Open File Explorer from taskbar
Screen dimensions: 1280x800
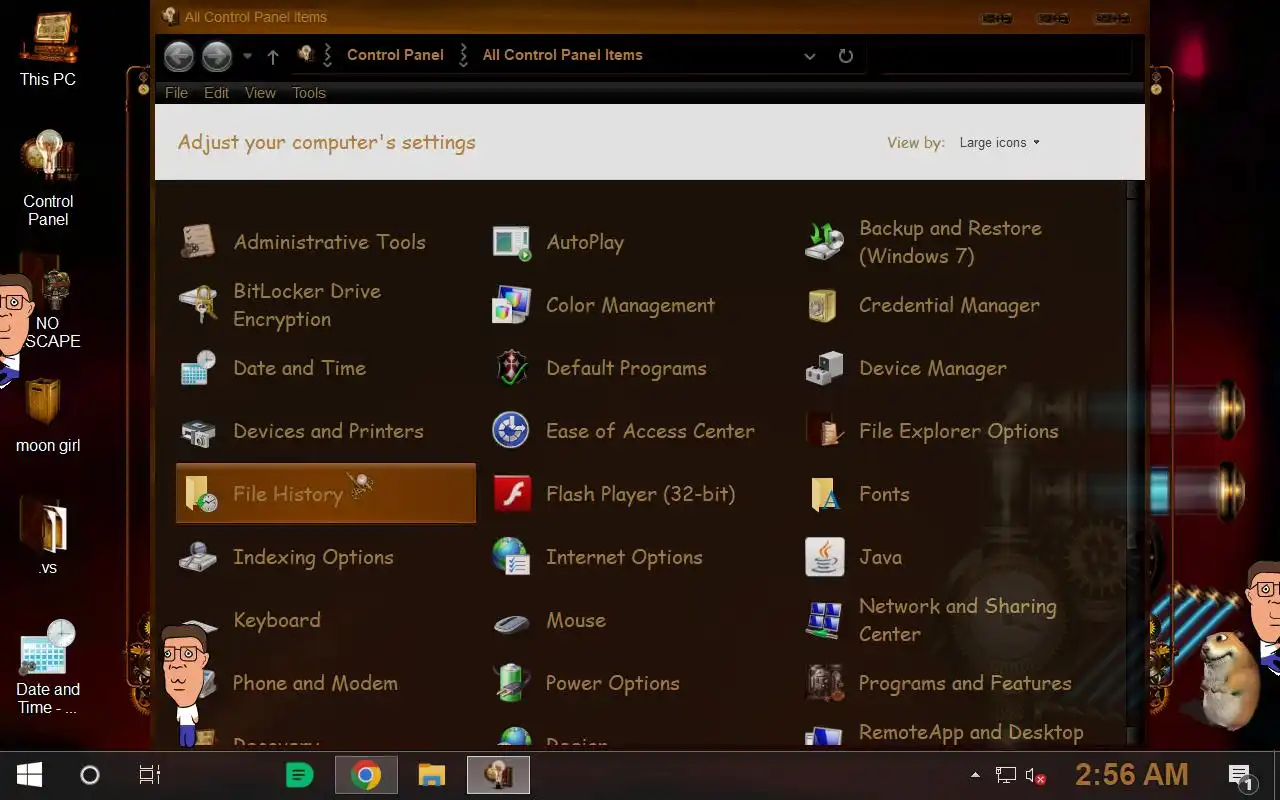pos(431,775)
